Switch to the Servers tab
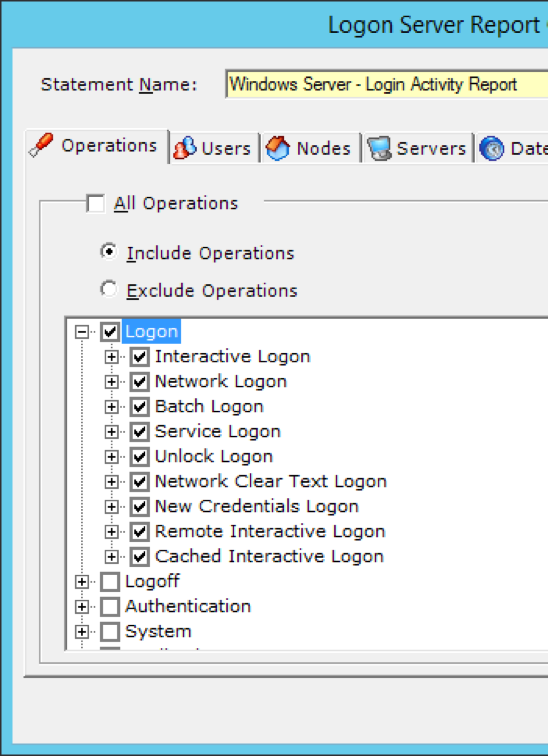 (x=417, y=148)
